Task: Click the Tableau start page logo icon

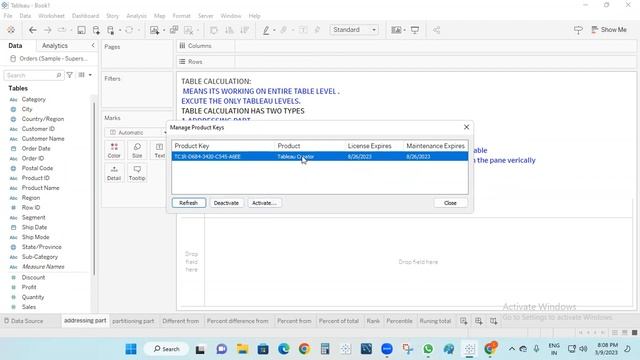Action: (11, 30)
